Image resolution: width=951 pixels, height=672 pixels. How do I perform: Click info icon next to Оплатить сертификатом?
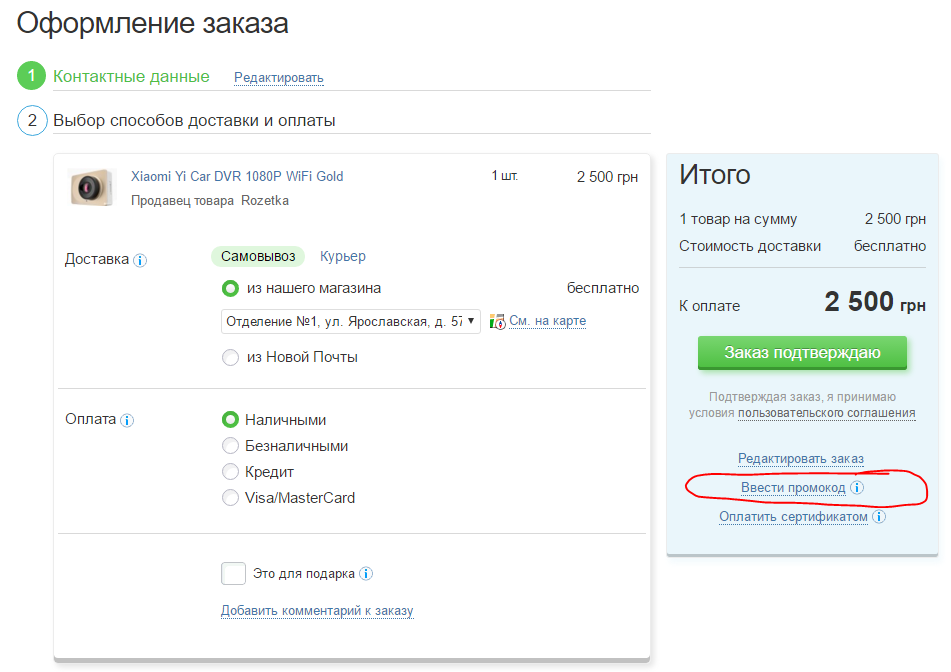click(879, 517)
